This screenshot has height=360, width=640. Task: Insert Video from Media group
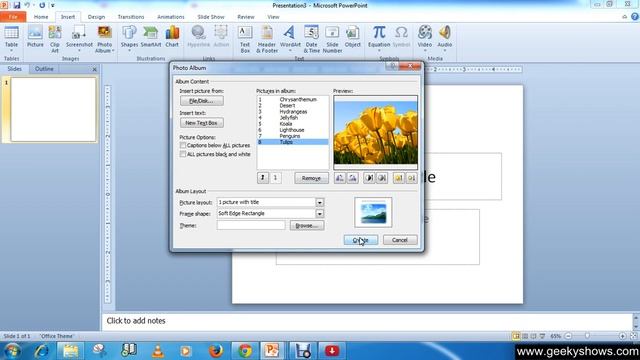pyautogui.click(x=424, y=38)
